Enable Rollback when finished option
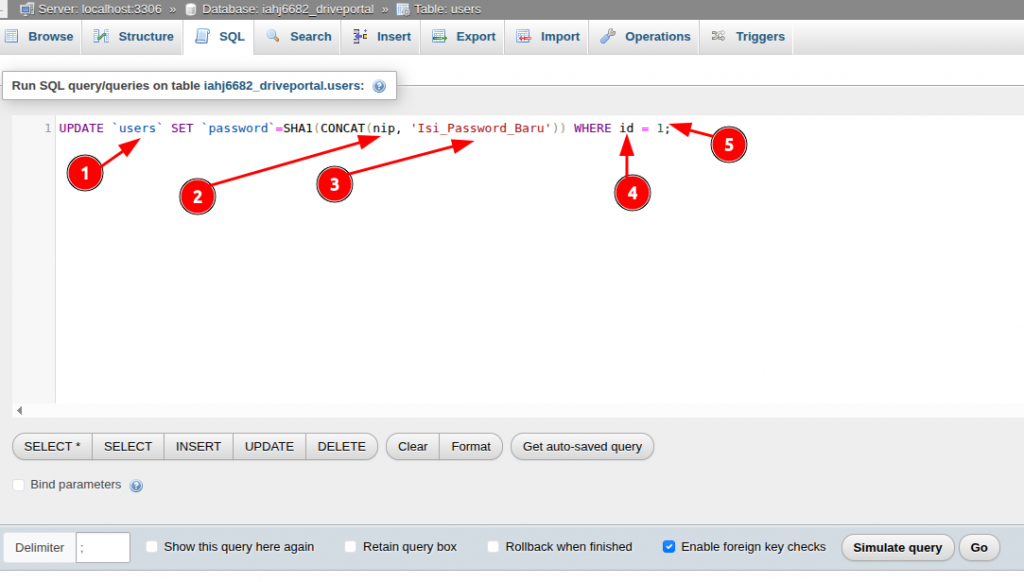This screenshot has height=582, width=1024. pyautogui.click(x=494, y=547)
